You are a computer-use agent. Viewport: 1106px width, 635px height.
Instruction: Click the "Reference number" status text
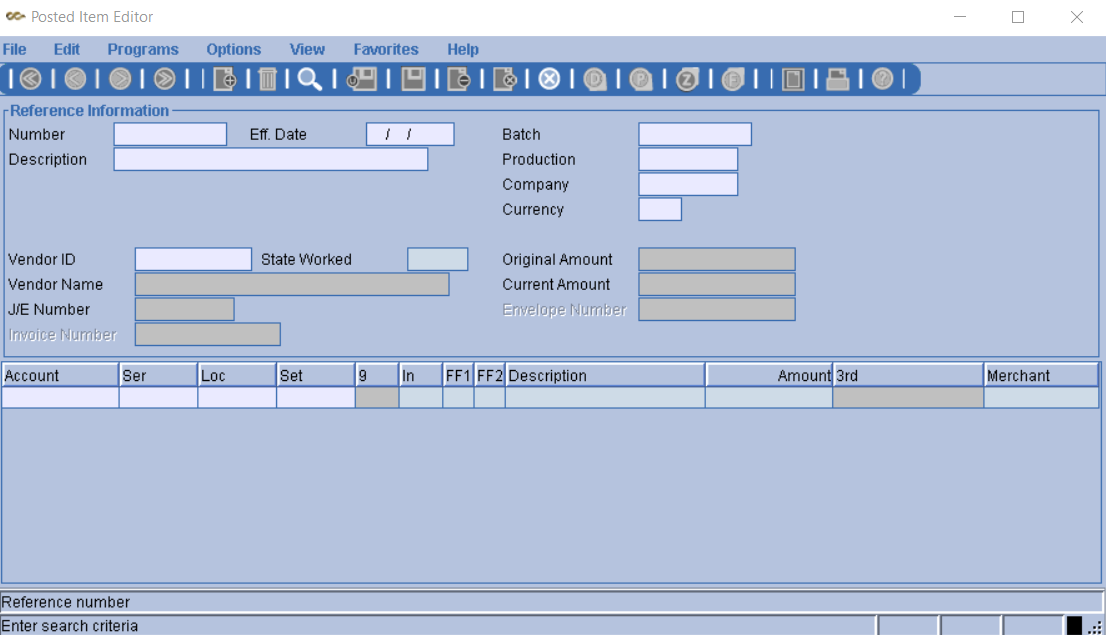pyautogui.click(x=66, y=602)
